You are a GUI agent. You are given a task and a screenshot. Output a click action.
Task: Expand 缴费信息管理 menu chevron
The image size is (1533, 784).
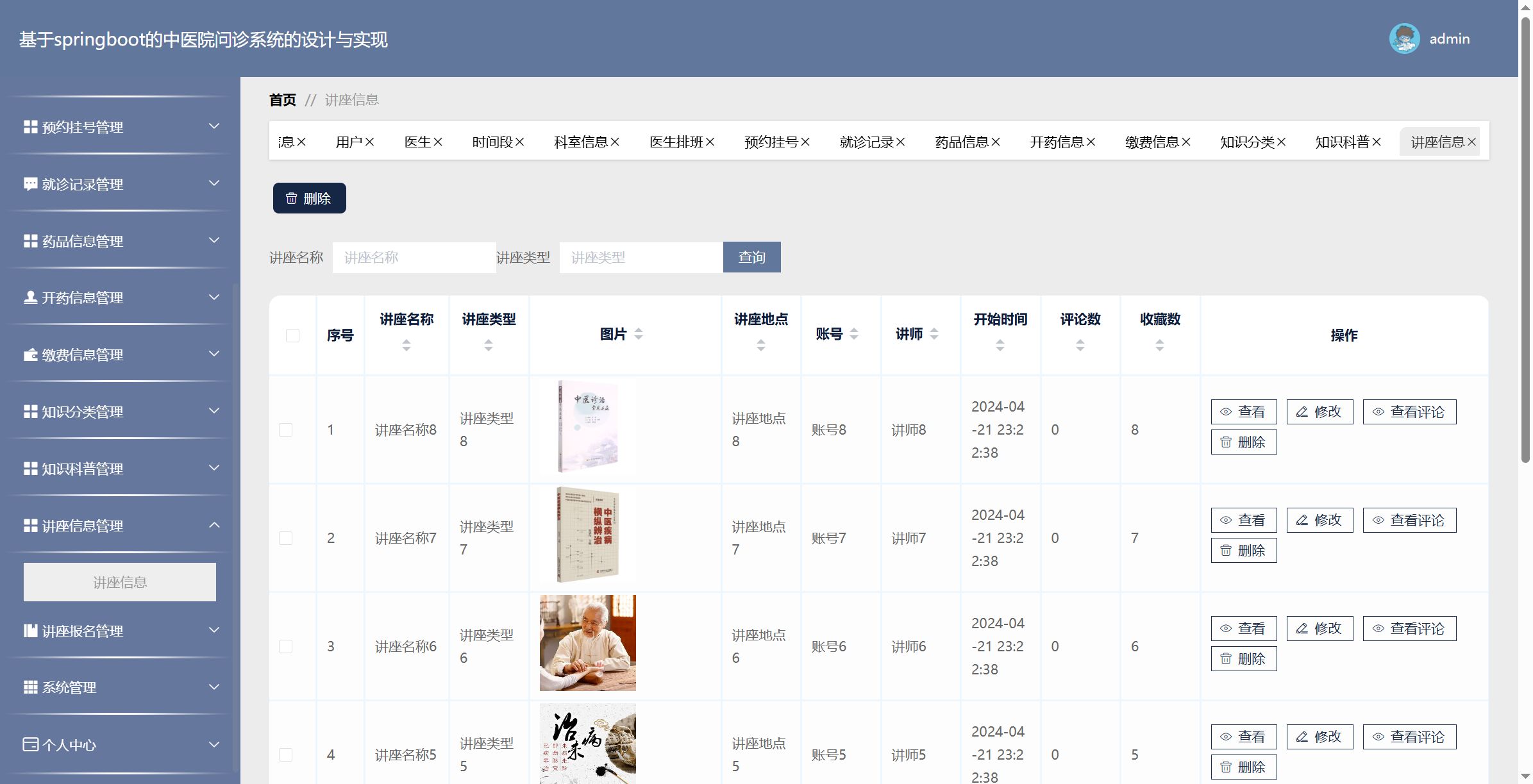215,354
